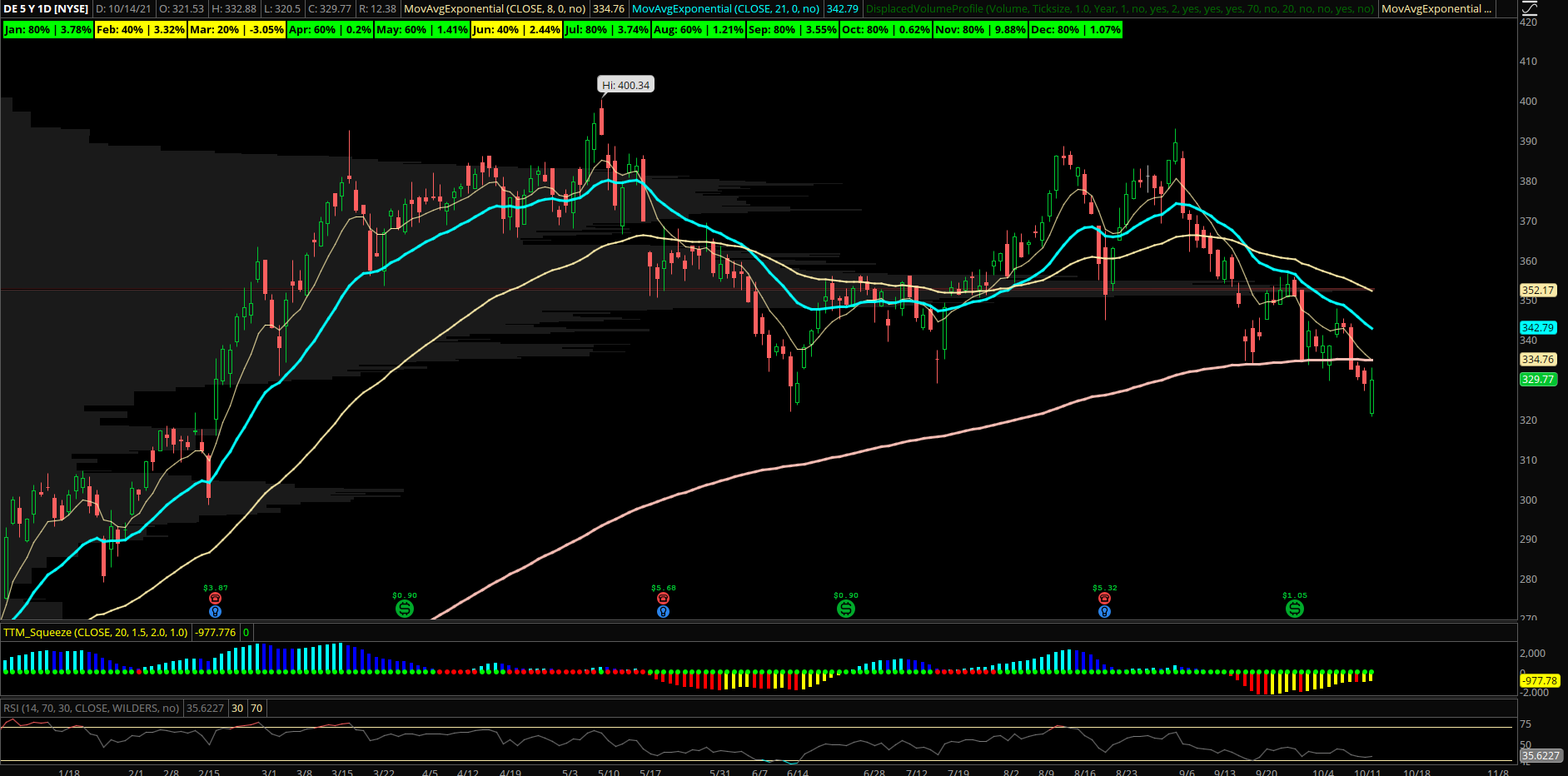
Task: Click the Nov: 80% | 9.88% label
Action: [981, 30]
